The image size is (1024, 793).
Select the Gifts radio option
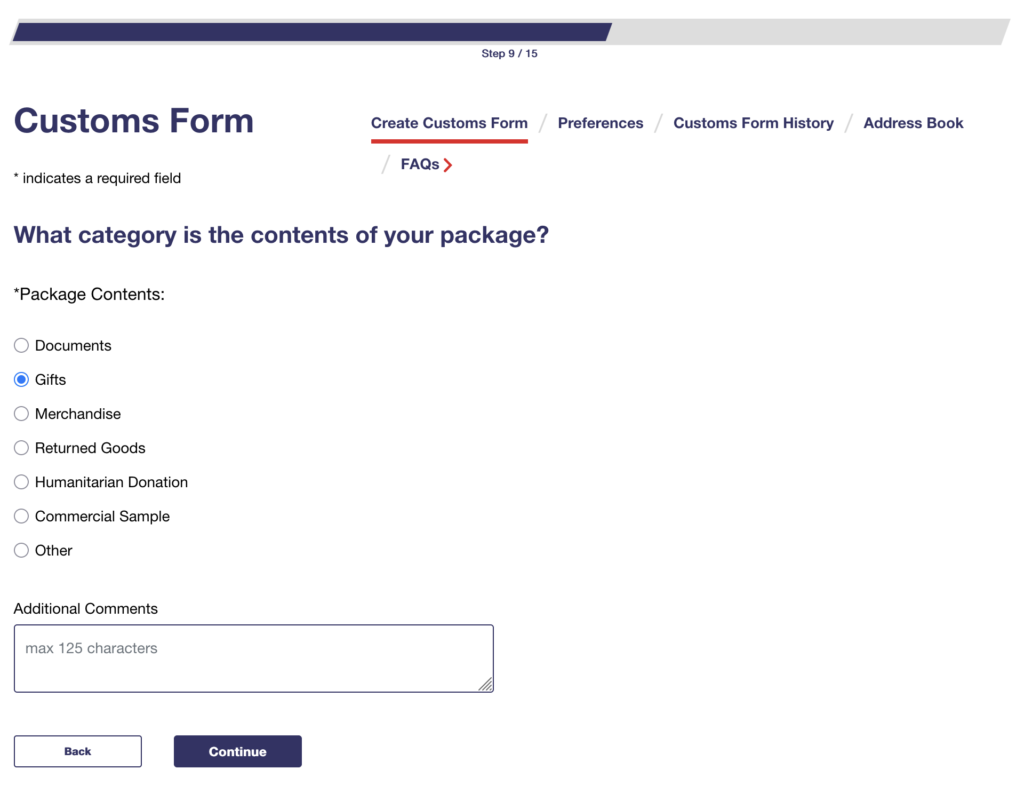[x=21, y=380]
